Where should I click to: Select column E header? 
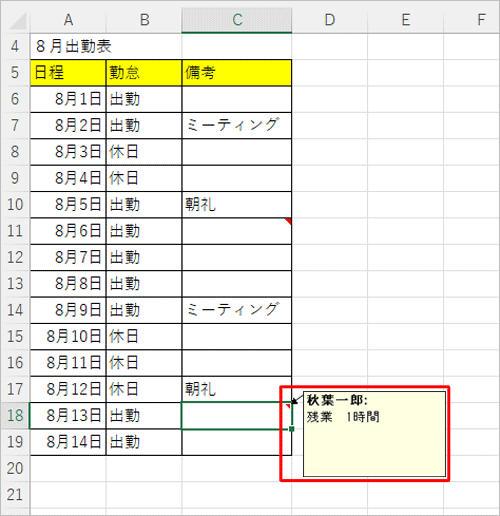[405, 20]
